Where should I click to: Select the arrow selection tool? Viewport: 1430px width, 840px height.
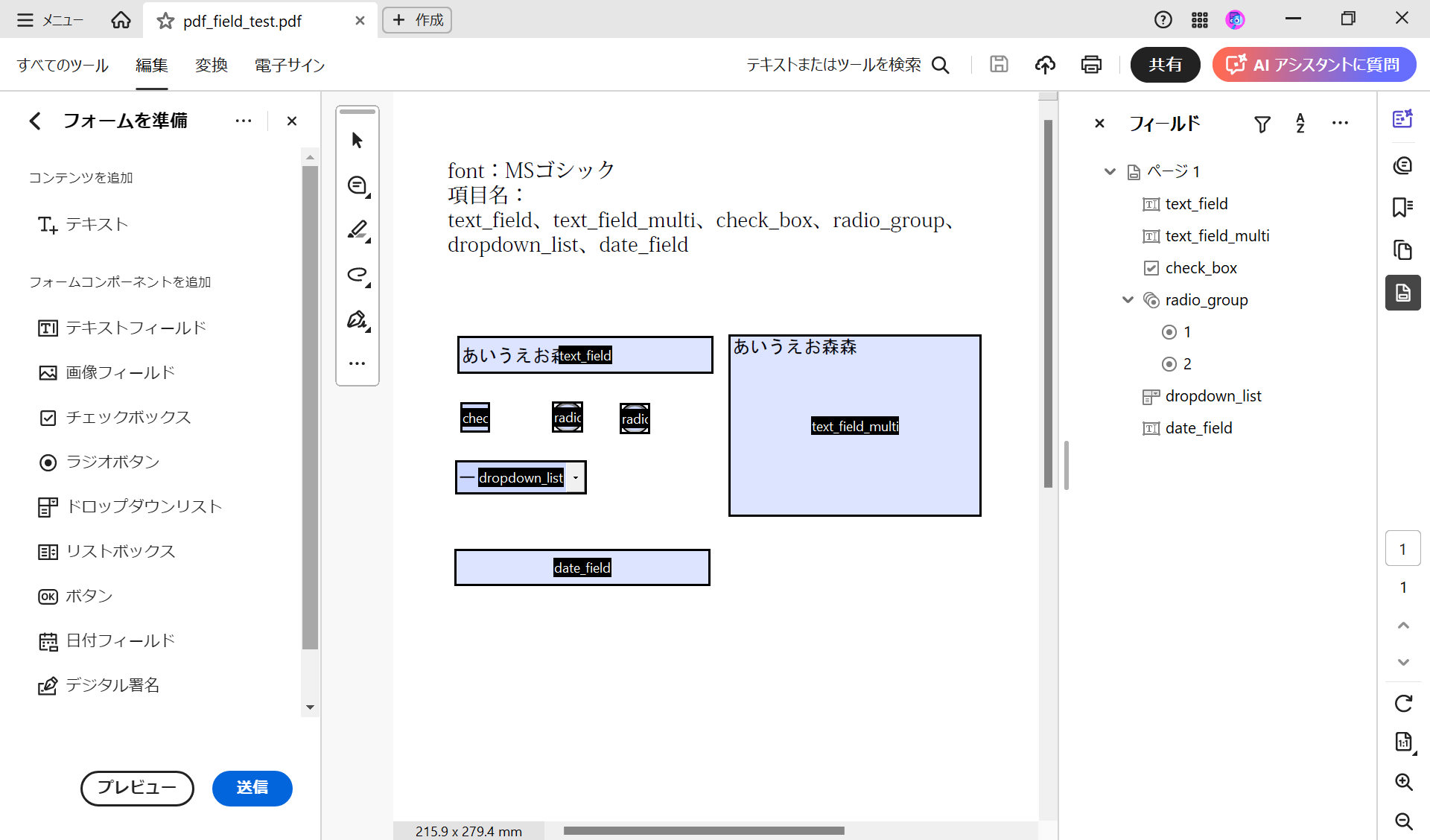coord(357,140)
